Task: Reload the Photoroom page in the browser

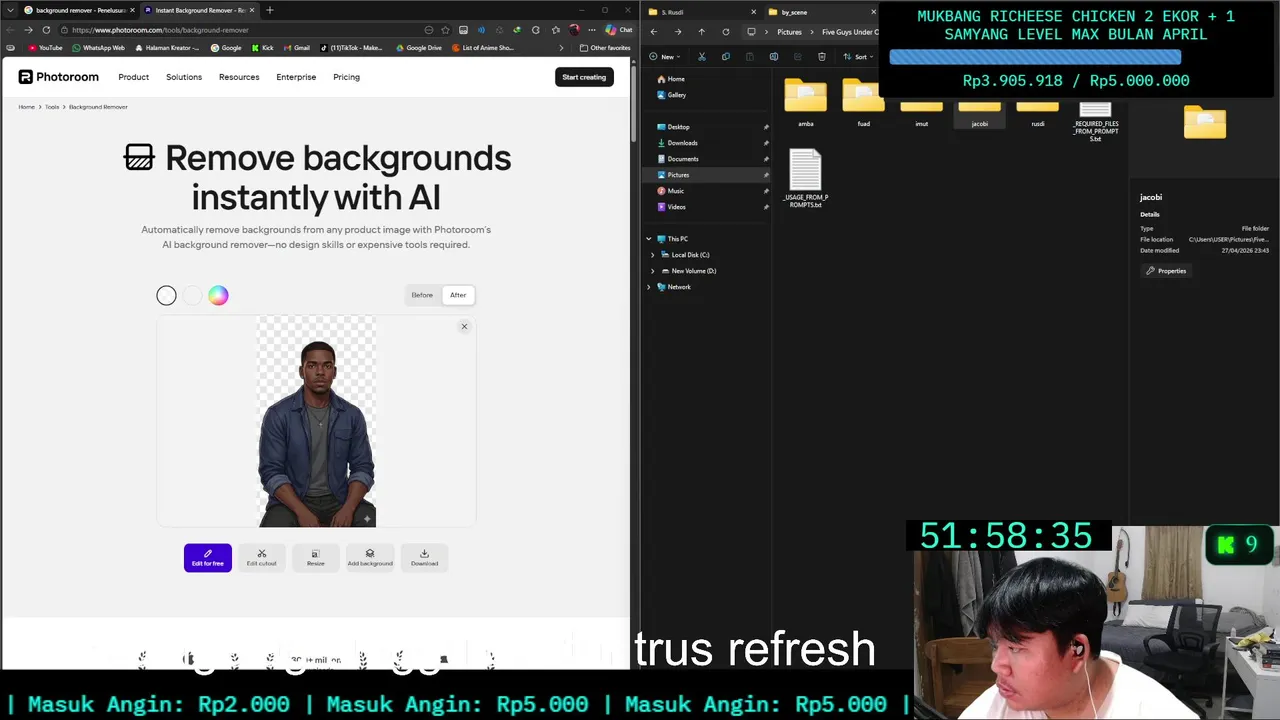Action: (46, 30)
